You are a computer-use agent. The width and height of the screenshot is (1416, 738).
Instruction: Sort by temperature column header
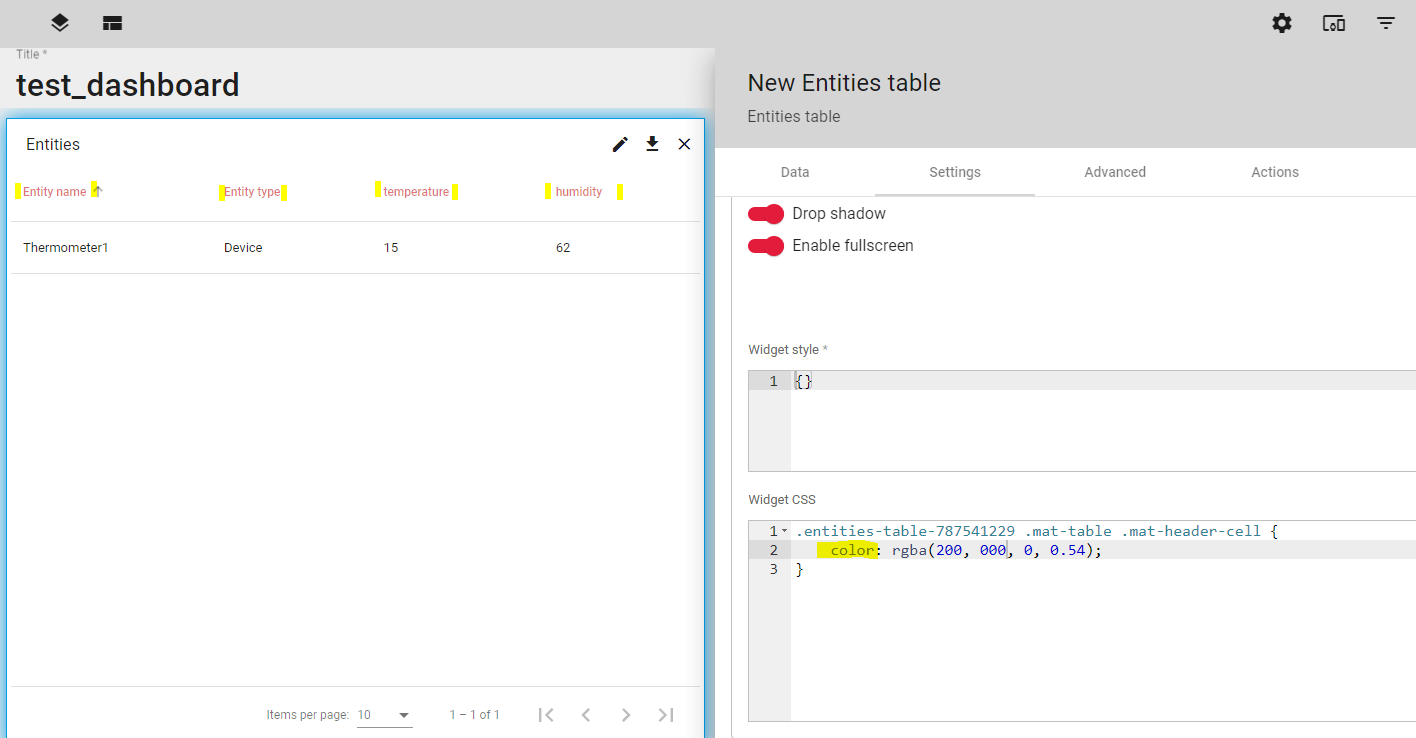[x=416, y=192]
